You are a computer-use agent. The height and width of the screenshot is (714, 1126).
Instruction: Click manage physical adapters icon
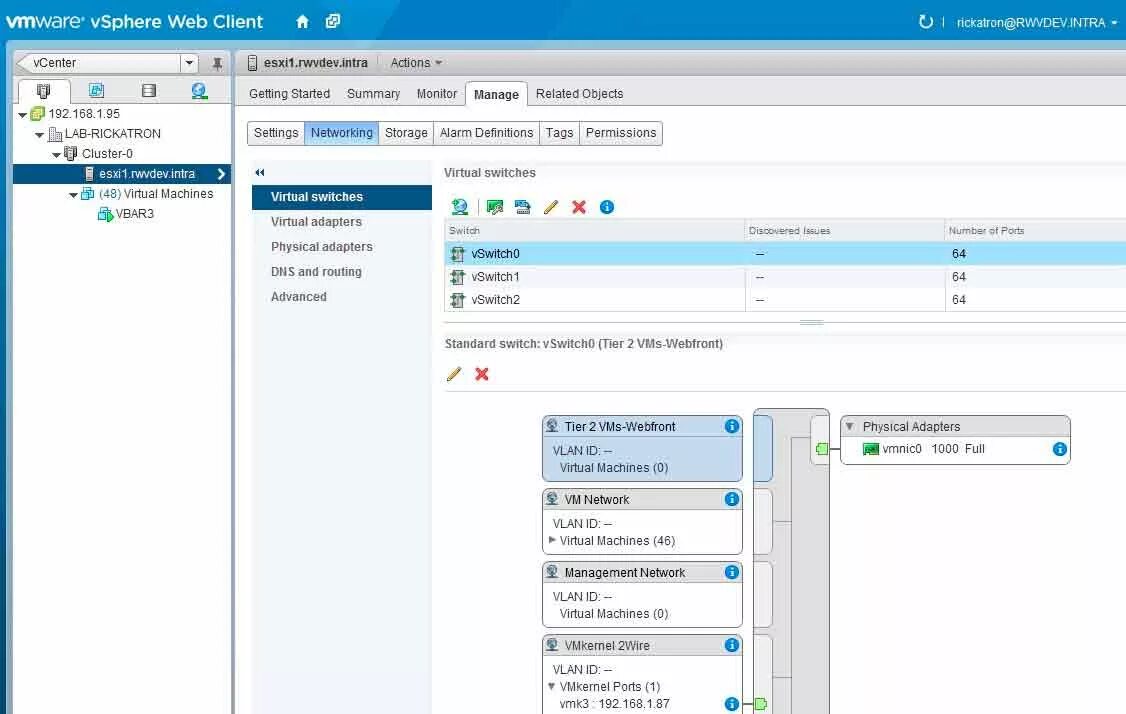click(x=495, y=207)
